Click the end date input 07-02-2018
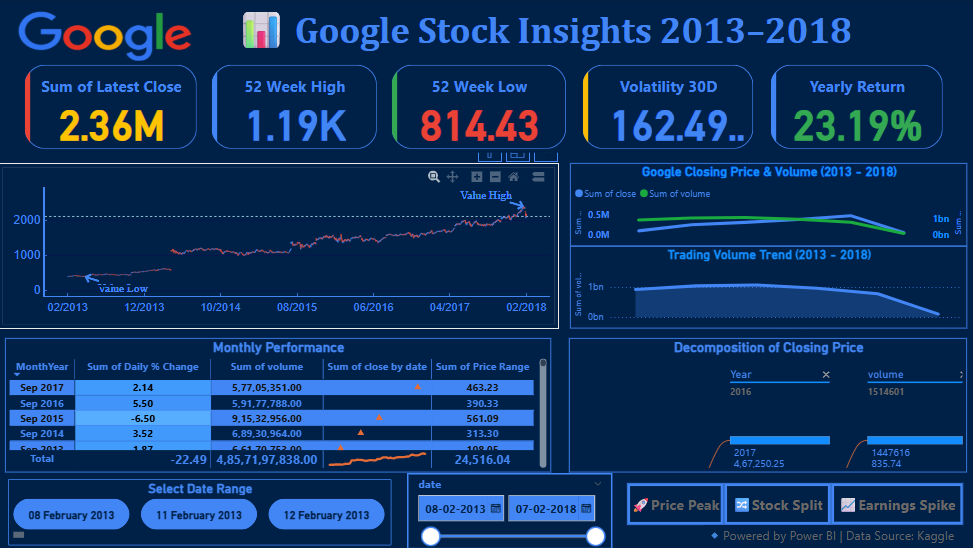This screenshot has height=548, width=973. 551,508
